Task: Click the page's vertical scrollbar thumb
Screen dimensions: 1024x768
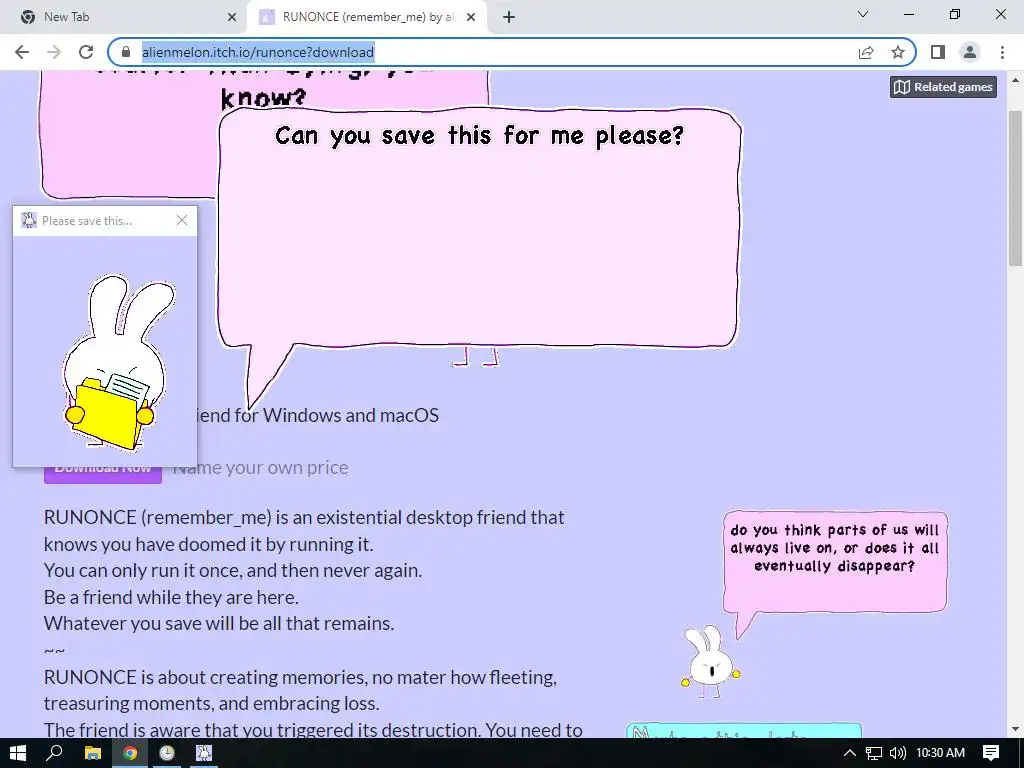Action: click(1015, 188)
